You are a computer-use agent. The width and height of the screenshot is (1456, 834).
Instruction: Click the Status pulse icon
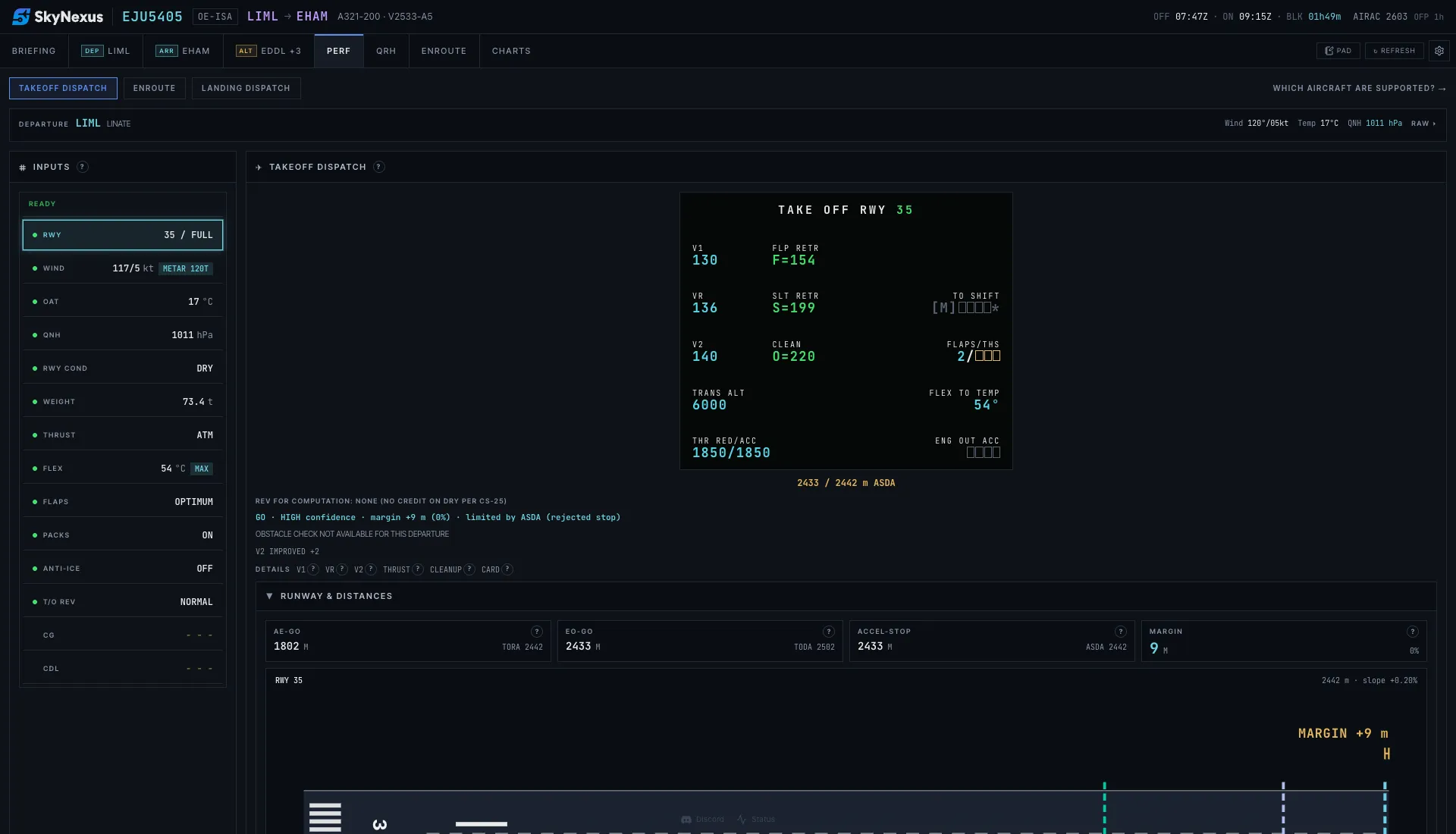coord(742,820)
